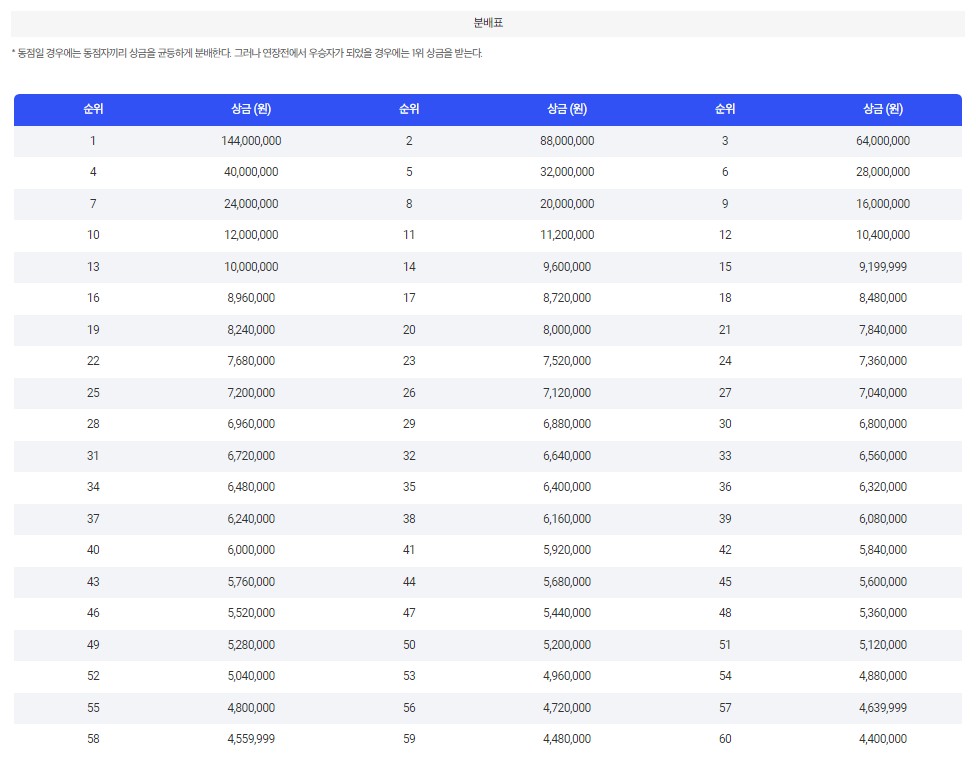Click rank number 39
Image resolution: width=976 pixels, height=775 pixels.
pos(725,519)
